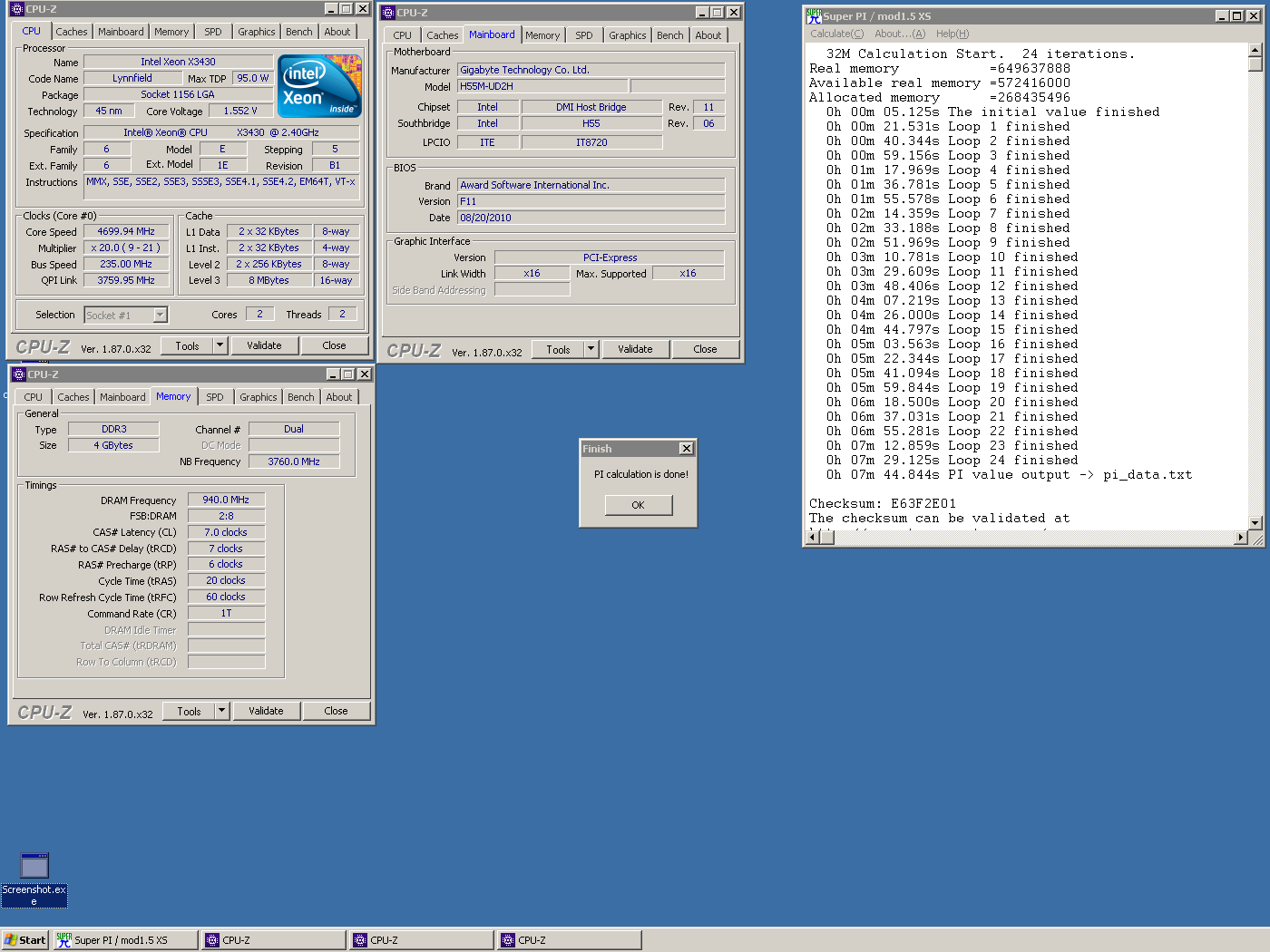The width and height of the screenshot is (1270, 952).
Task: Open Tools dropdown arrow in the Mainboard window
Action: [591, 349]
